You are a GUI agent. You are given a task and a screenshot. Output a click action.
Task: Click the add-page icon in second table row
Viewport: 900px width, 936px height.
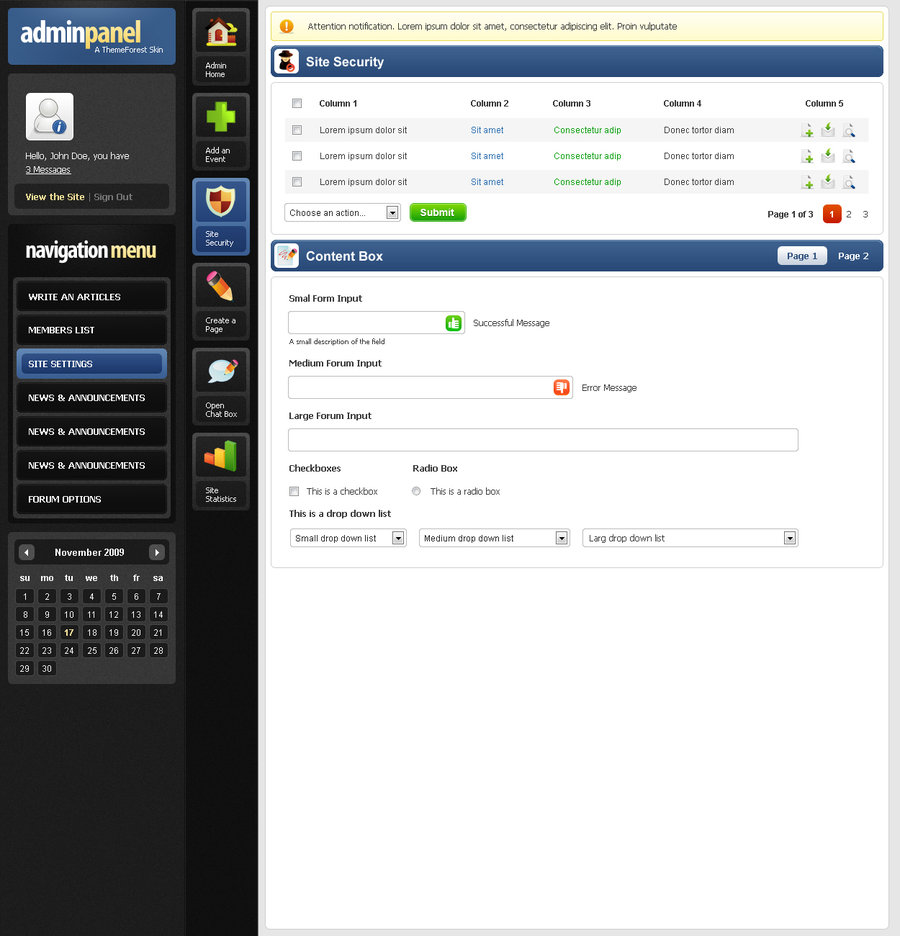(807, 156)
